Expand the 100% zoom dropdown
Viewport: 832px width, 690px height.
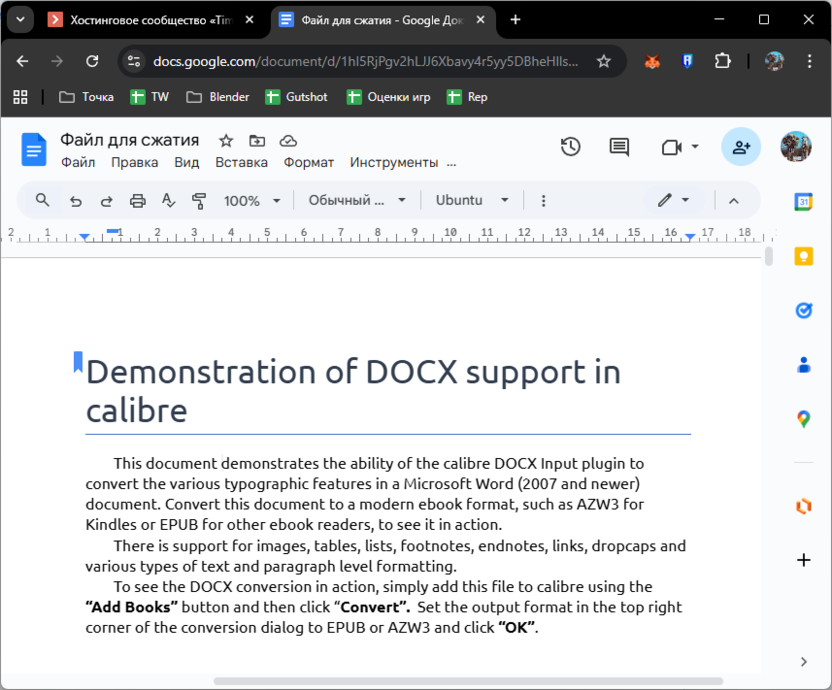point(252,201)
